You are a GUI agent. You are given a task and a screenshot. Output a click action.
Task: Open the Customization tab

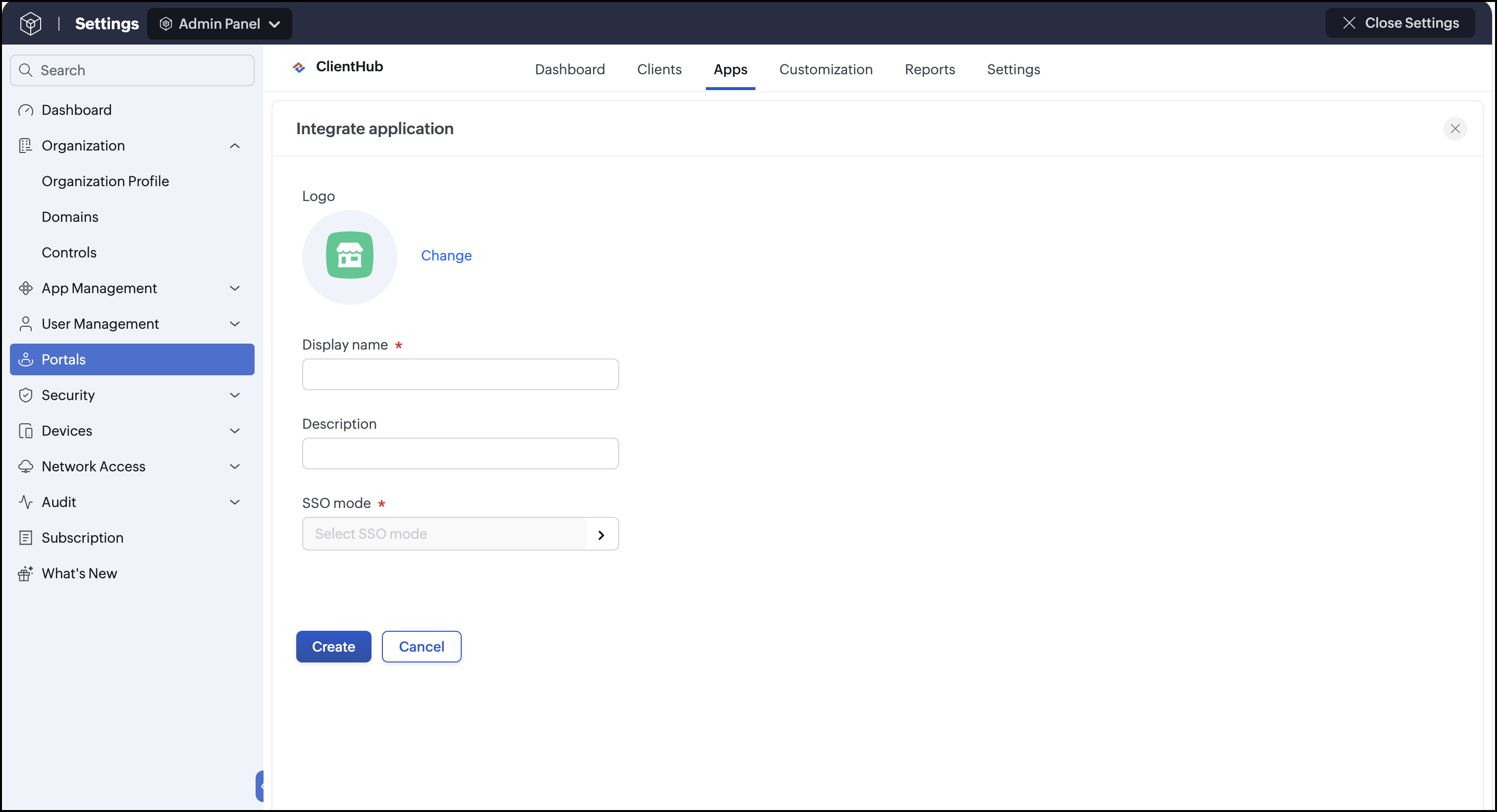pos(826,70)
